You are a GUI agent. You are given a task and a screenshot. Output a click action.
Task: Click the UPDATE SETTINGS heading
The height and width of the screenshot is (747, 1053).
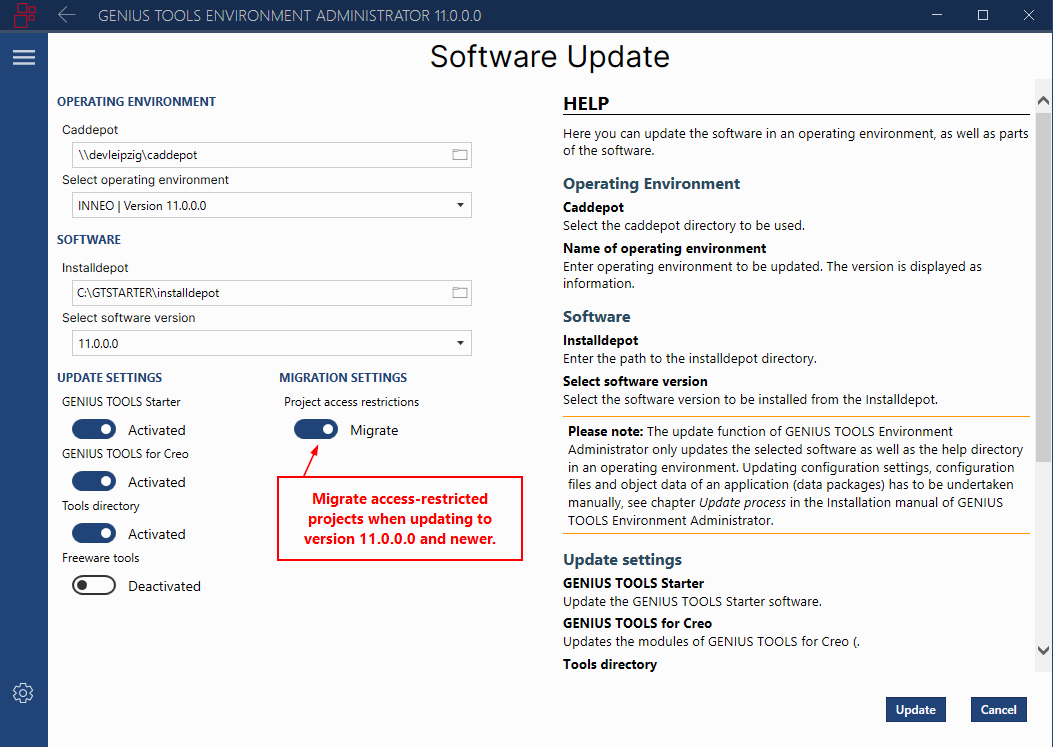click(109, 378)
